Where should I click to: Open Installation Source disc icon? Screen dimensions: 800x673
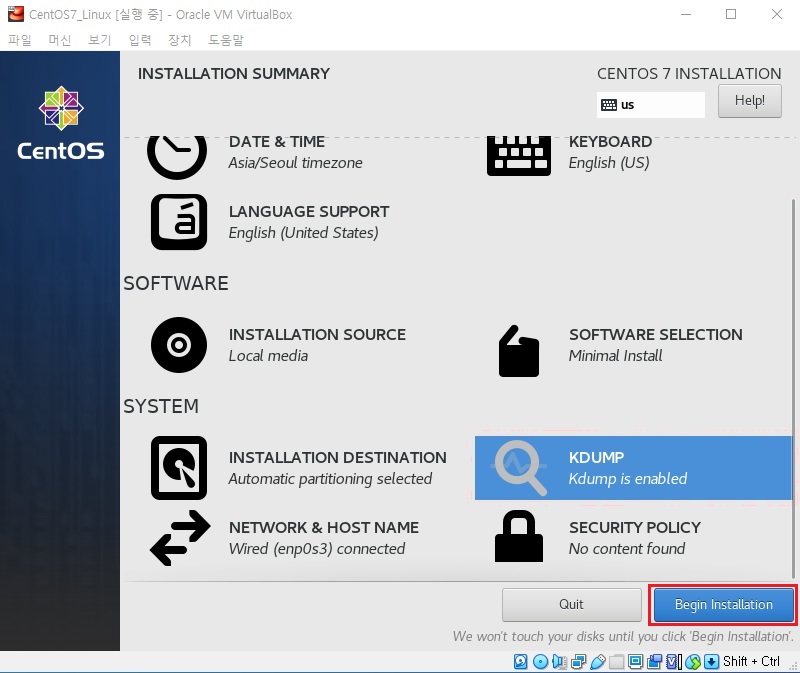[x=179, y=345]
